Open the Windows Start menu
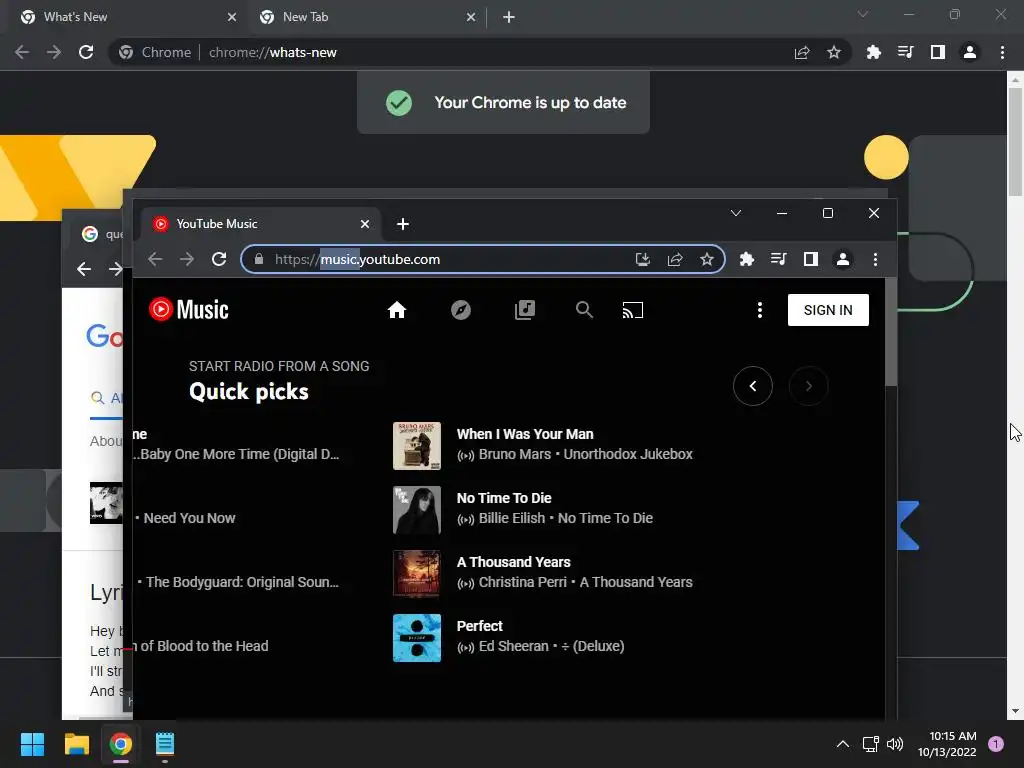Viewport: 1024px width, 768px height. (x=32, y=744)
